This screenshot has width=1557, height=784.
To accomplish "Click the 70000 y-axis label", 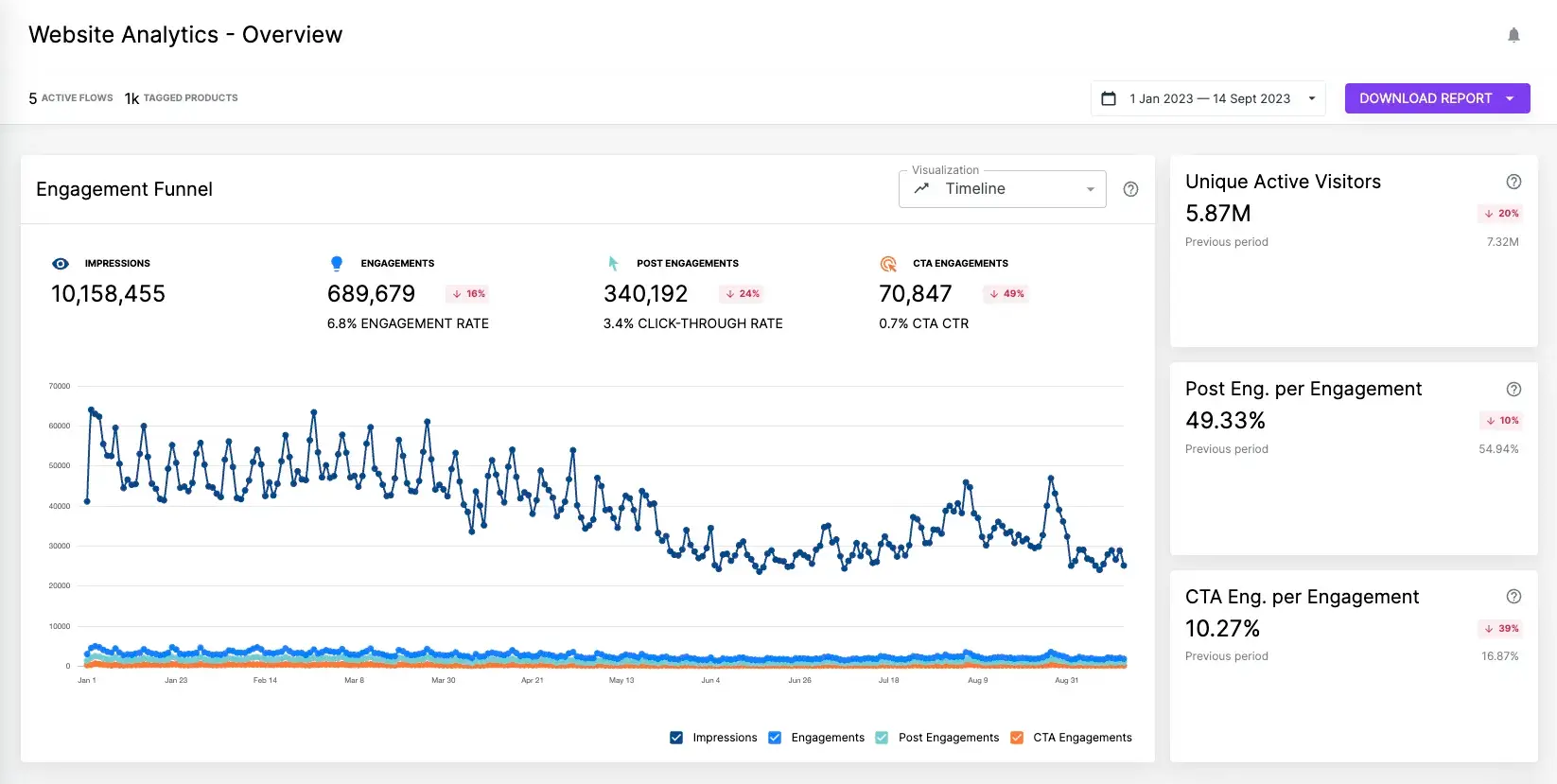I will [x=60, y=386].
